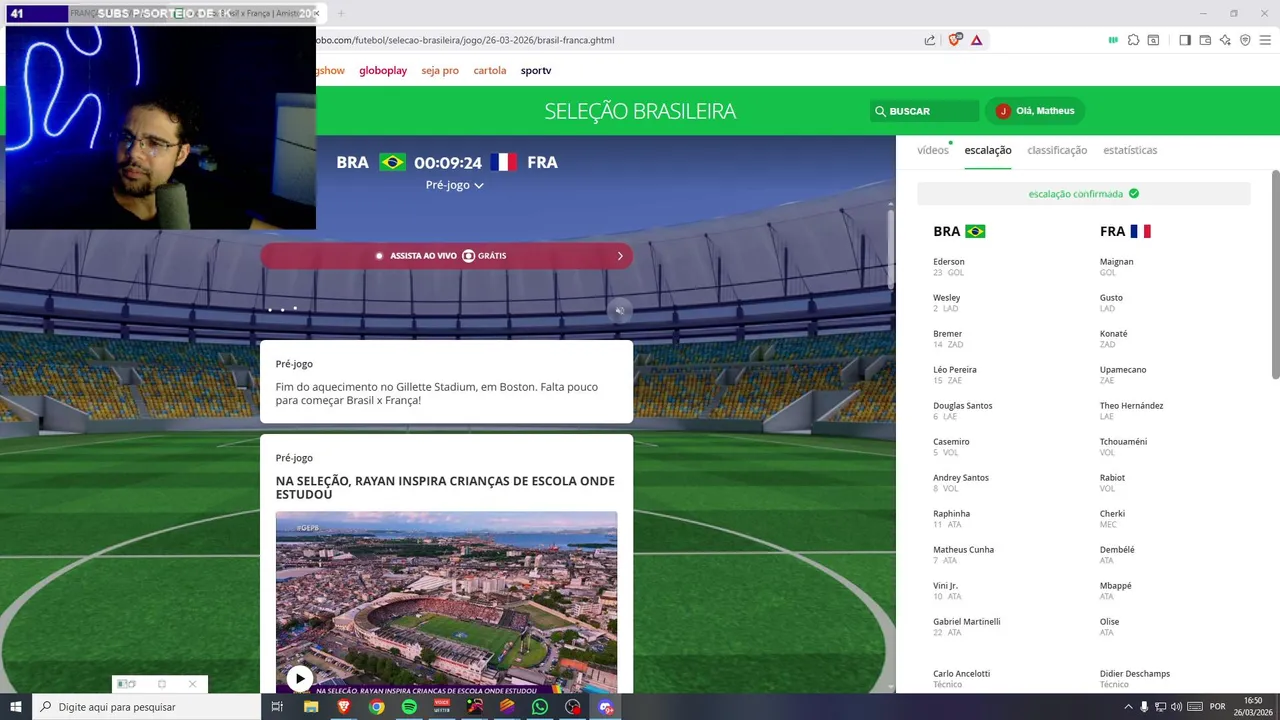The height and width of the screenshot is (720, 1280).
Task: Open the globoplay nav link
Action: point(383,70)
